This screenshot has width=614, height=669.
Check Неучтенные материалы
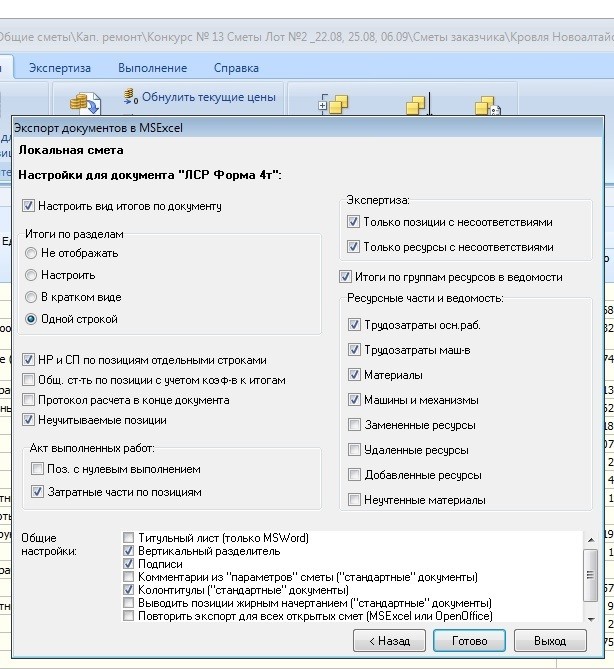tap(354, 500)
